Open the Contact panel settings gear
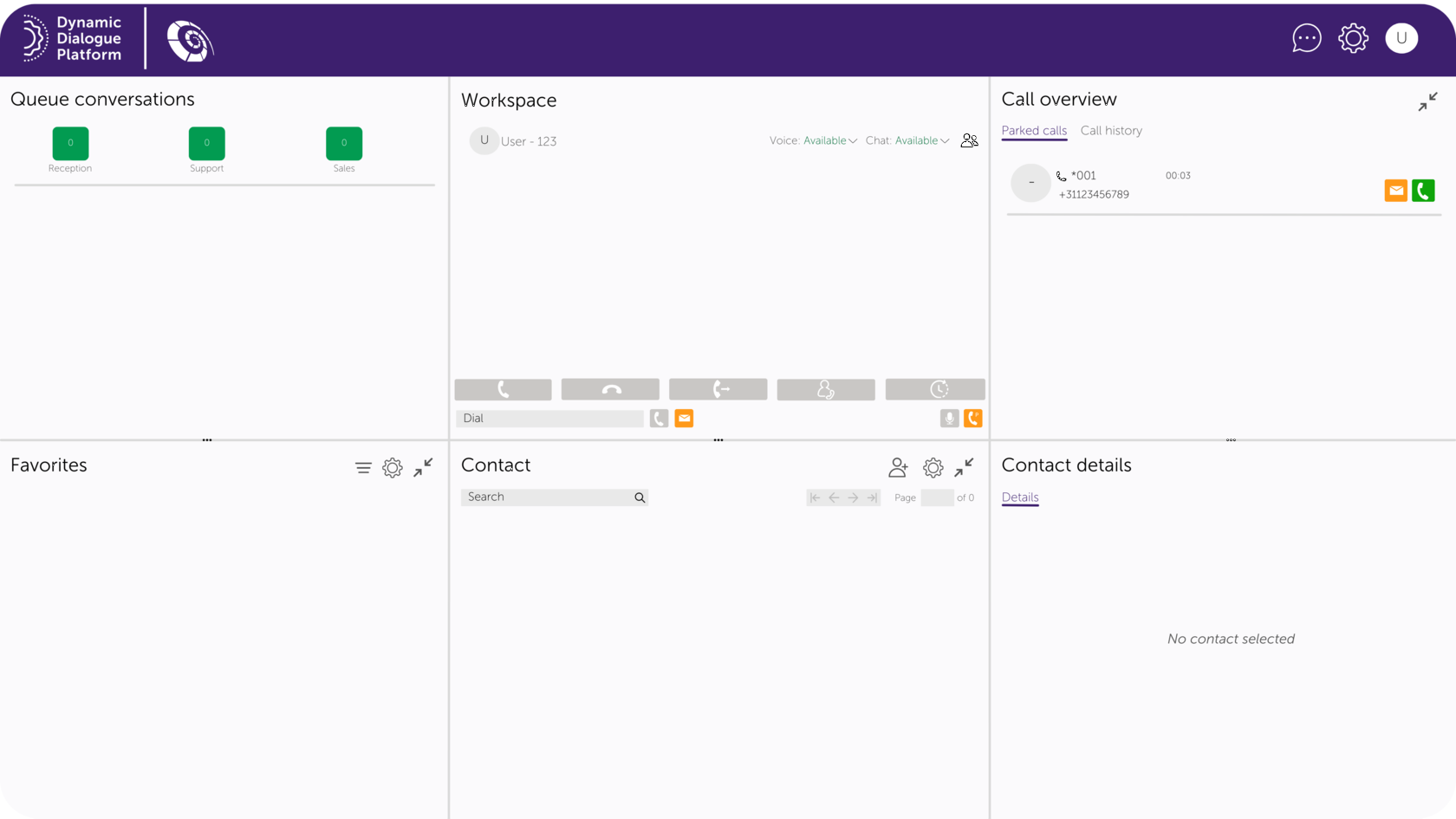Viewport: 1456px width, 819px height. pos(933,468)
